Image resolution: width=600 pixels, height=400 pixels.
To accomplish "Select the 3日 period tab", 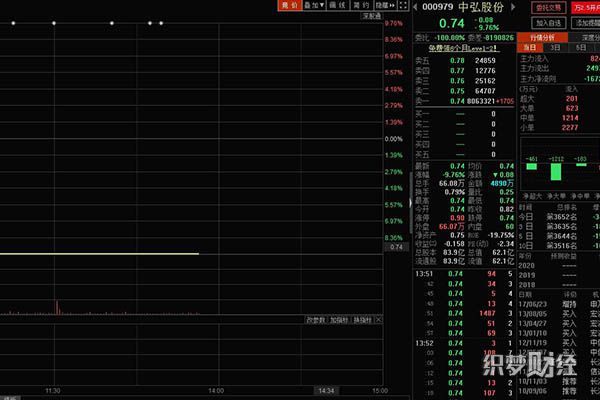I will click(556, 47).
